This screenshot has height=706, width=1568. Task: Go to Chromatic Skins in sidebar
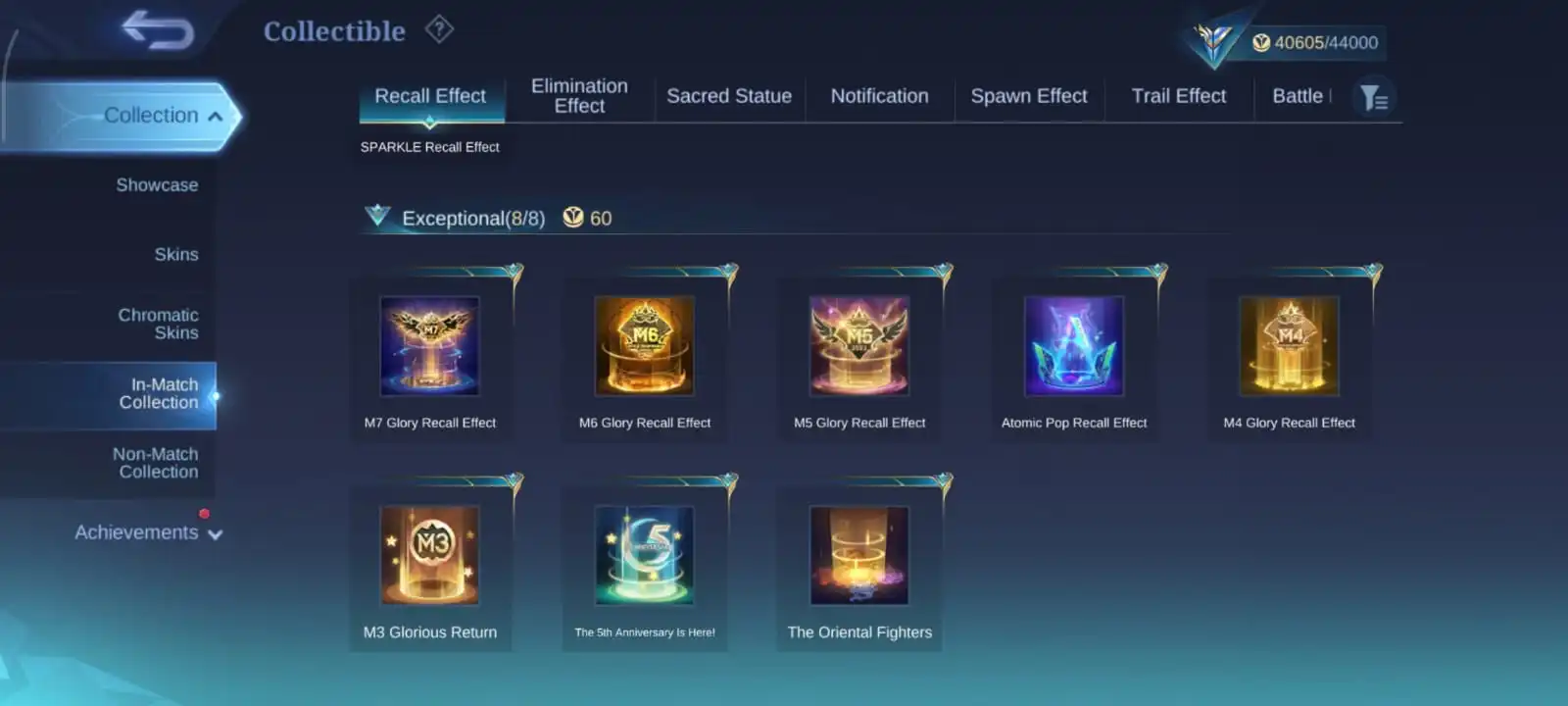[x=158, y=324]
